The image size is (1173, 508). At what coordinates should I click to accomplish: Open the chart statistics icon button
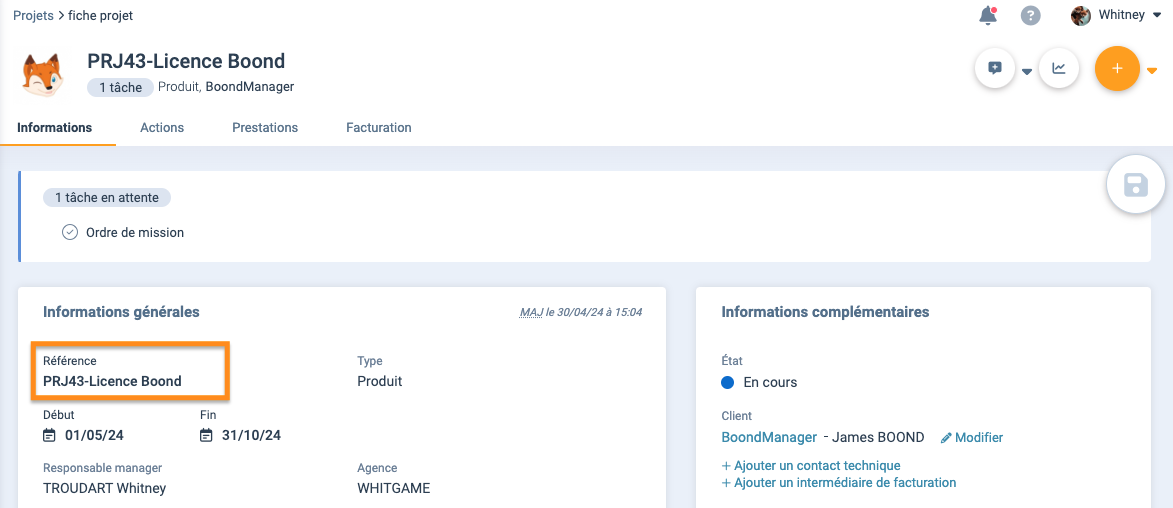[1059, 69]
